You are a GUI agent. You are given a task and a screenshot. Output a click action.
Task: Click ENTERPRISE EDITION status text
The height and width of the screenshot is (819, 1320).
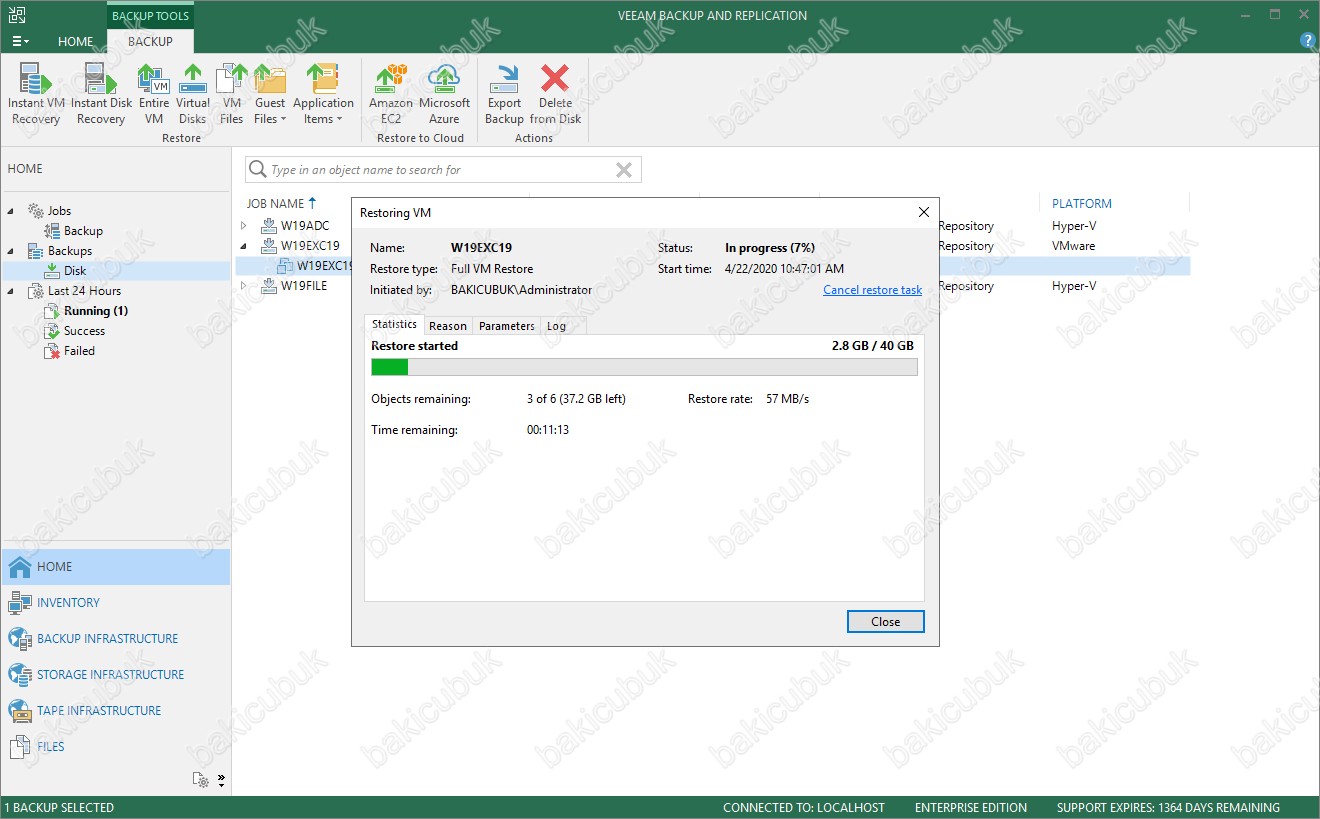click(970, 808)
